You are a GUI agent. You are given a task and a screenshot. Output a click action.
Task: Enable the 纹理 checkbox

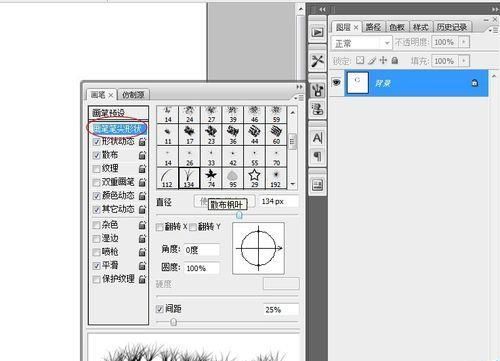click(x=97, y=169)
